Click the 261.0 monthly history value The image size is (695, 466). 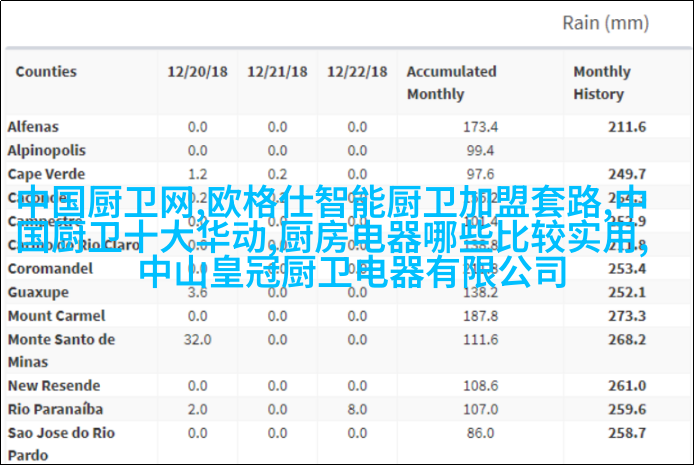tap(627, 386)
